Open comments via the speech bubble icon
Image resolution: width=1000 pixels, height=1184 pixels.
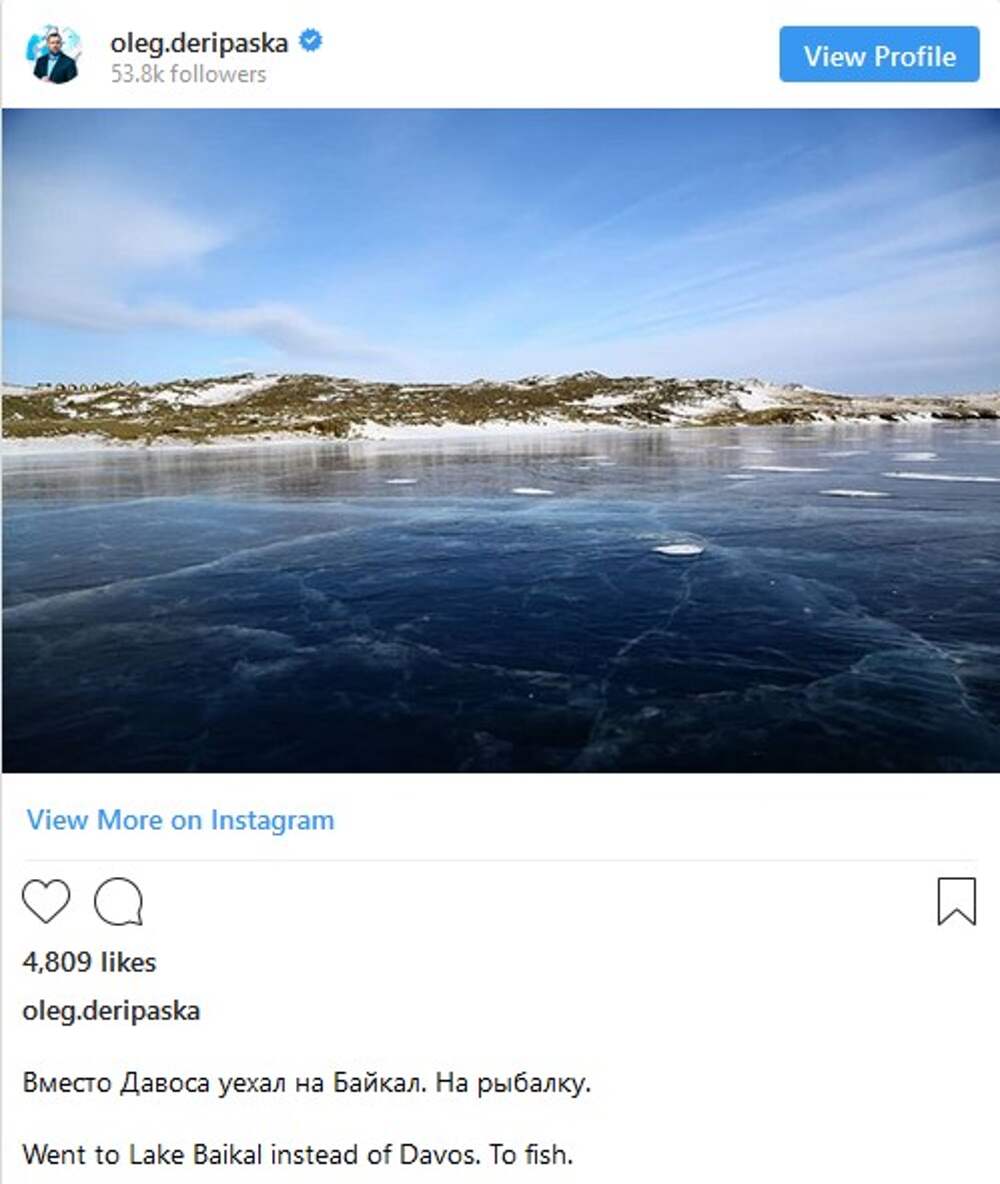[x=118, y=901]
